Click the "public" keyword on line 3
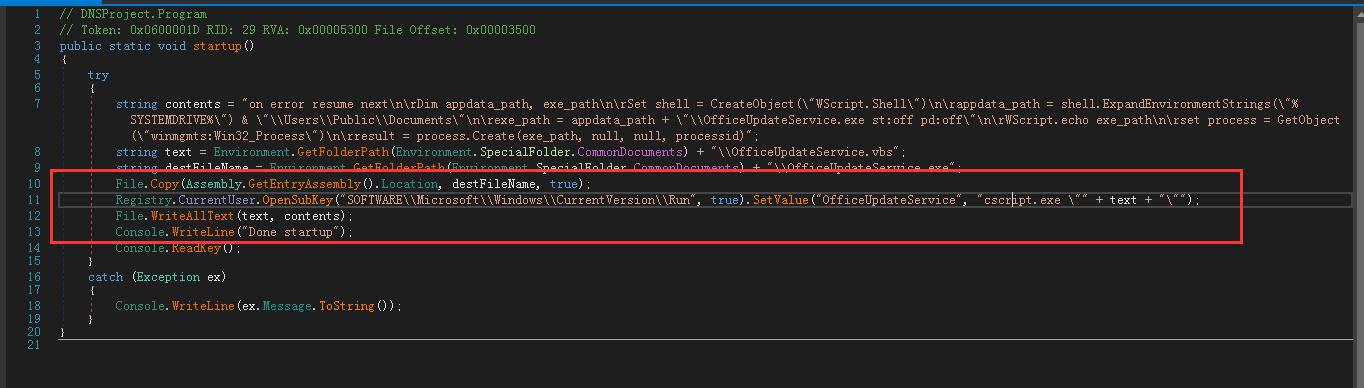The height and width of the screenshot is (388, 1364). [80, 45]
